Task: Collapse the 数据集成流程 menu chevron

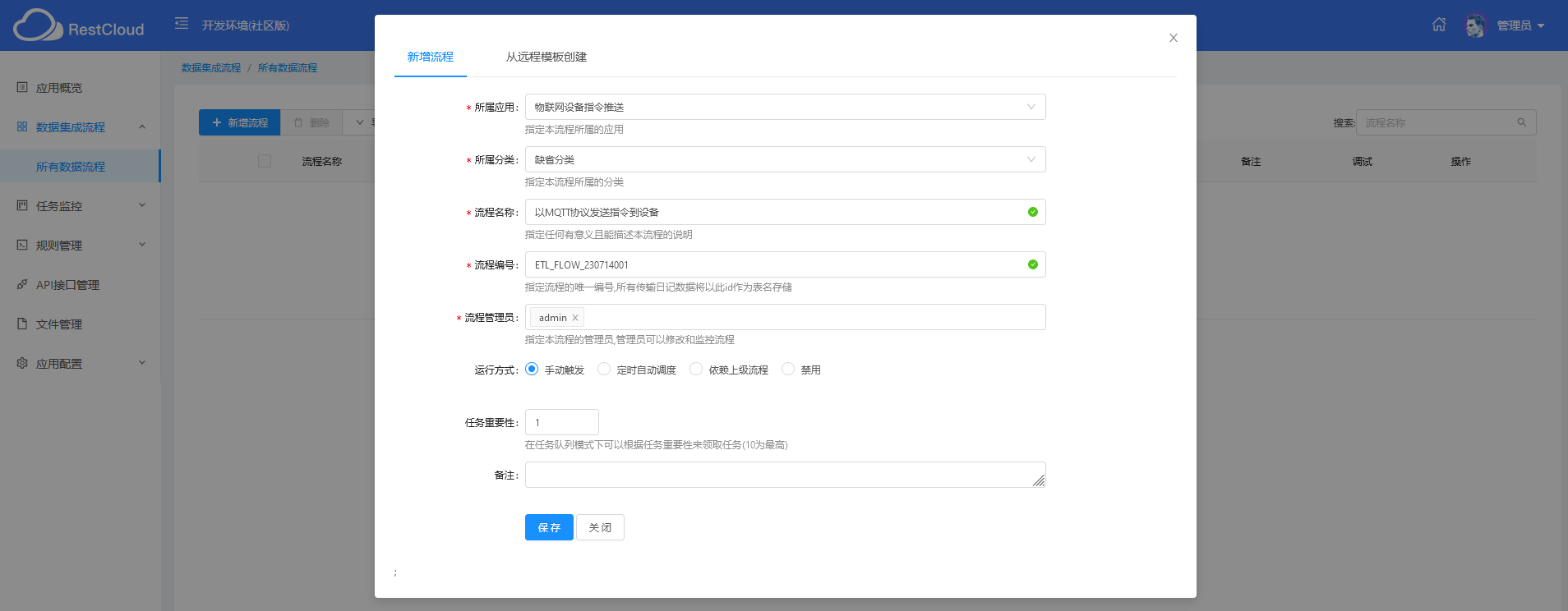Action: pyautogui.click(x=142, y=126)
